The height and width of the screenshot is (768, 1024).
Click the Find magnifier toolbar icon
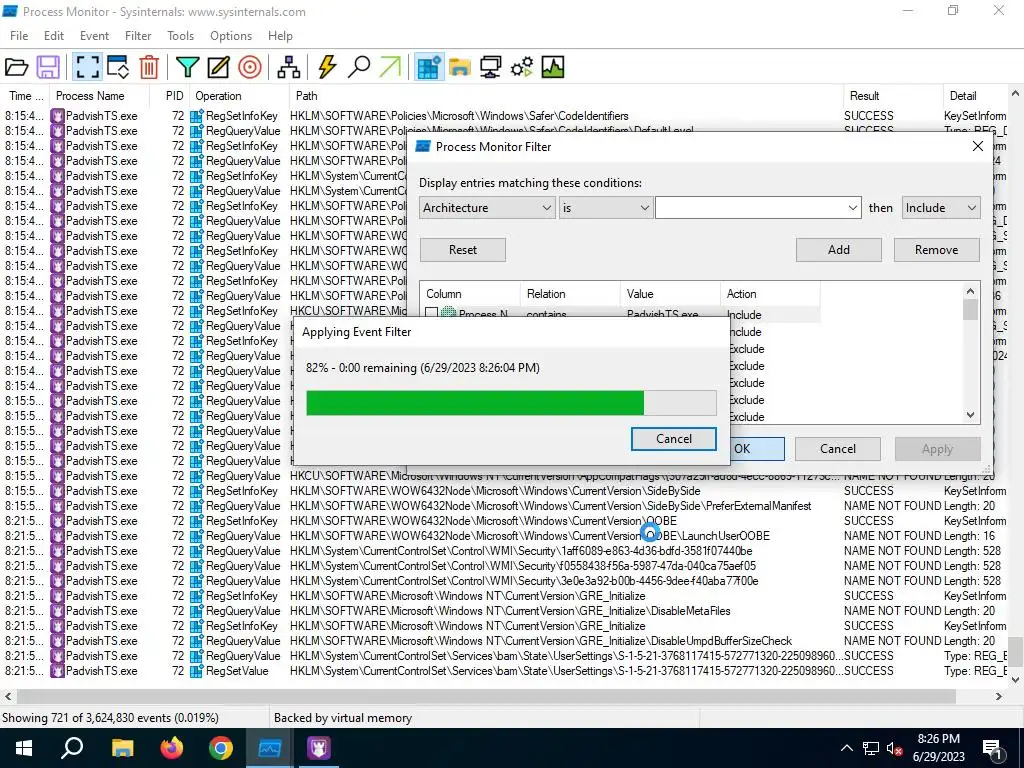coord(359,67)
